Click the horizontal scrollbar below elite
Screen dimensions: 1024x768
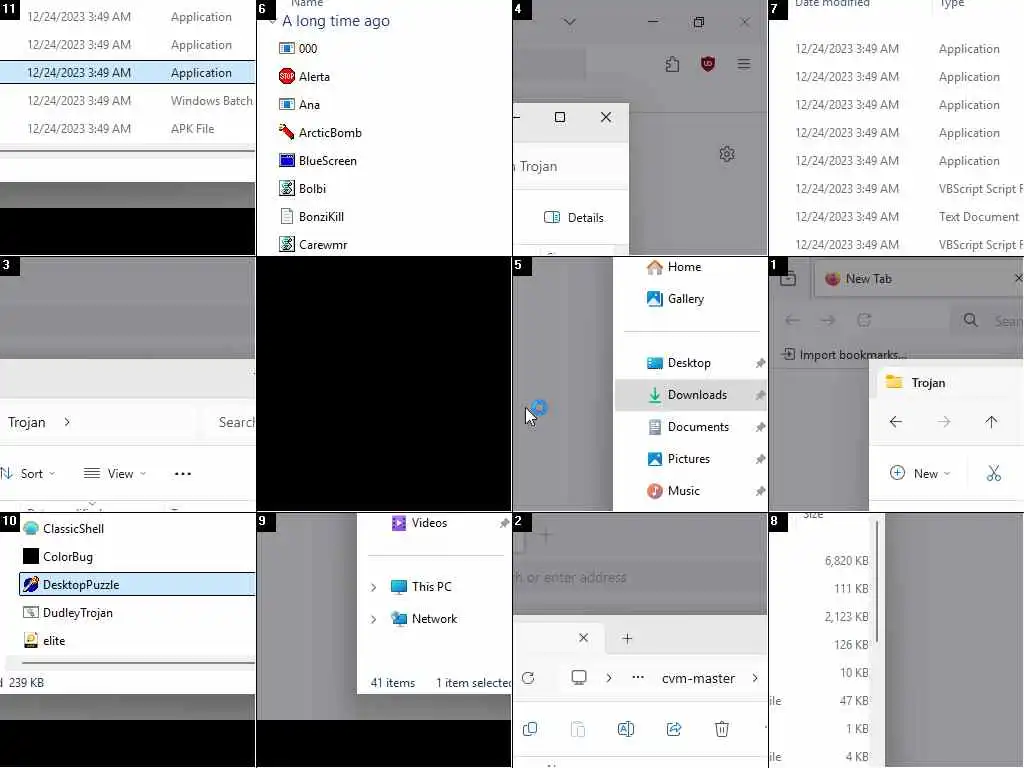(138, 663)
